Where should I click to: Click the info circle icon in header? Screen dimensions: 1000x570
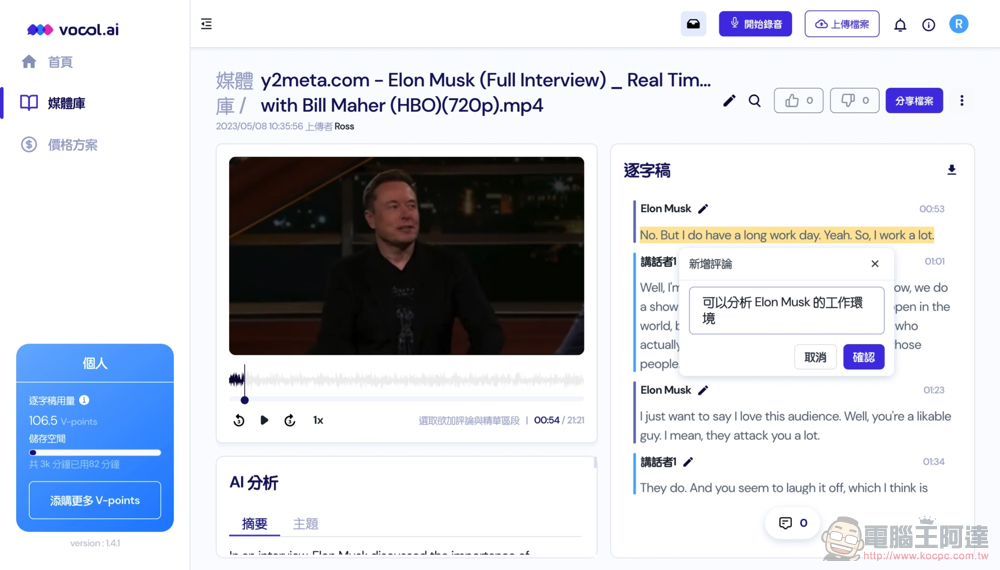pos(929,25)
